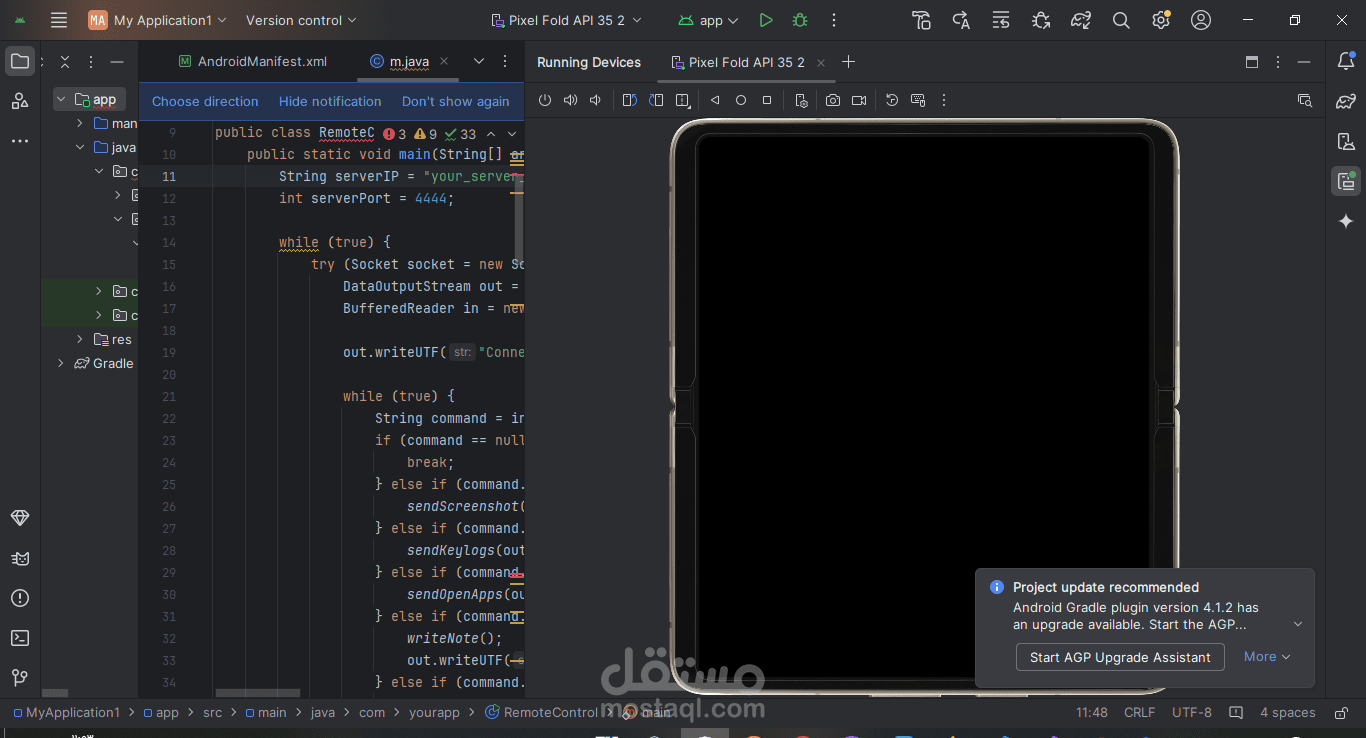1366x738 pixels.
Task: Open the Pixel Fold API 35 2 device selector
Action: tap(566, 20)
